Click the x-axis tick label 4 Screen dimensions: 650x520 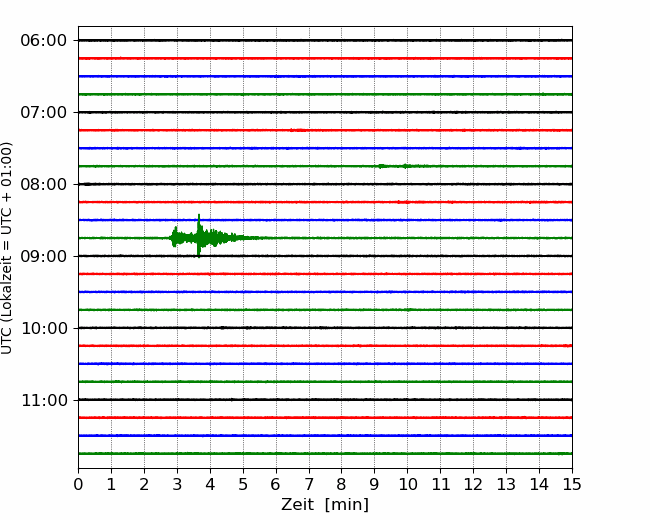click(210, 484)
